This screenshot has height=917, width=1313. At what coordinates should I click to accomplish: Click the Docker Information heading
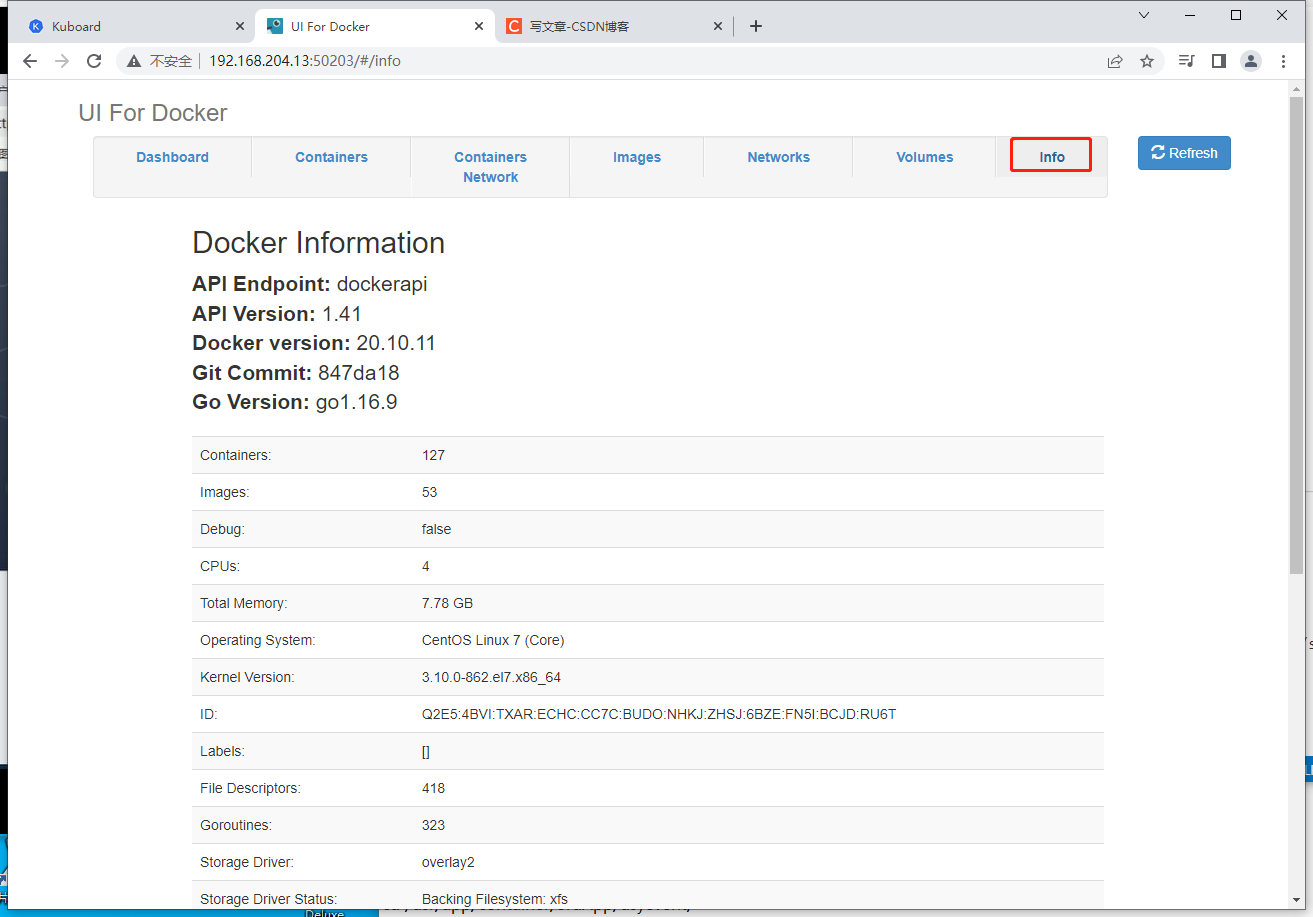318,243
